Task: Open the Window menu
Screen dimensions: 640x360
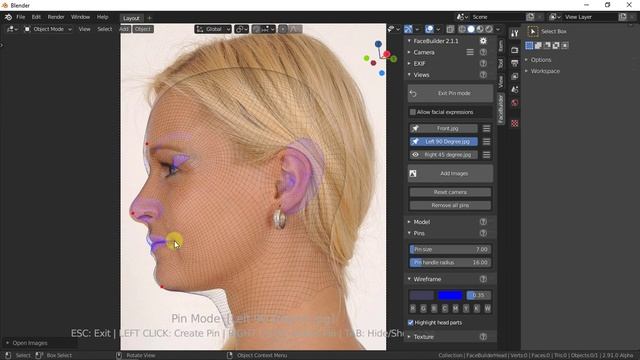Action: pyautogui.click(x=80, y=17)
